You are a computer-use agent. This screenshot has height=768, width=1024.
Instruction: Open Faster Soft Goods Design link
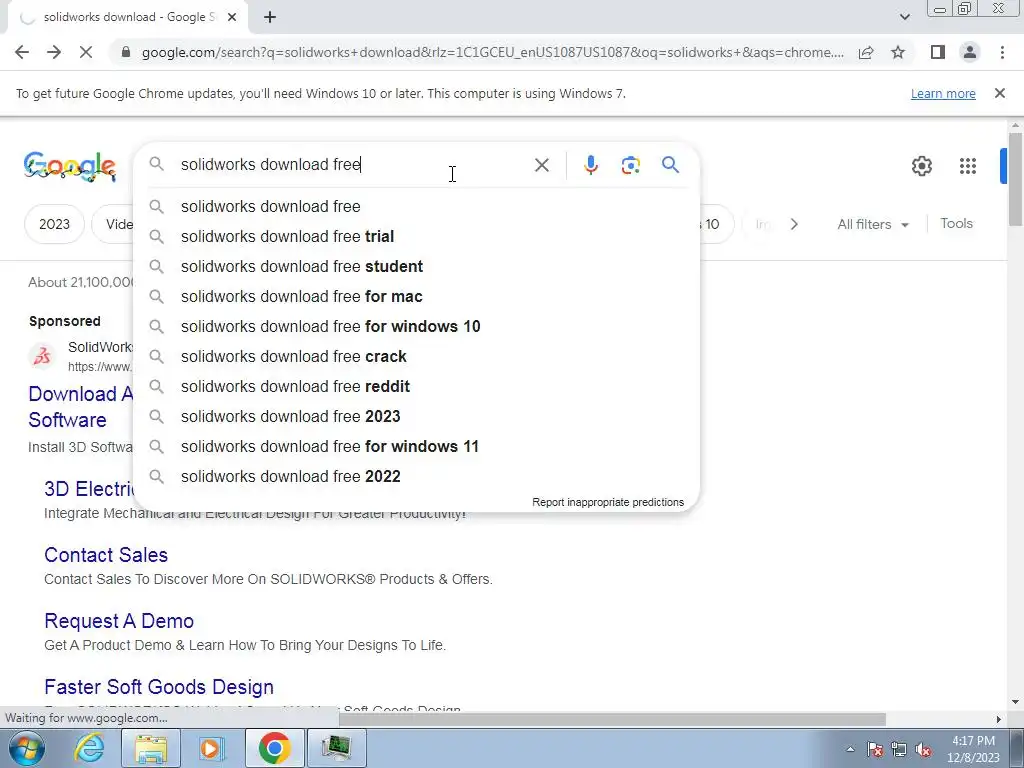pyautogui.click(x=159, y=687)
